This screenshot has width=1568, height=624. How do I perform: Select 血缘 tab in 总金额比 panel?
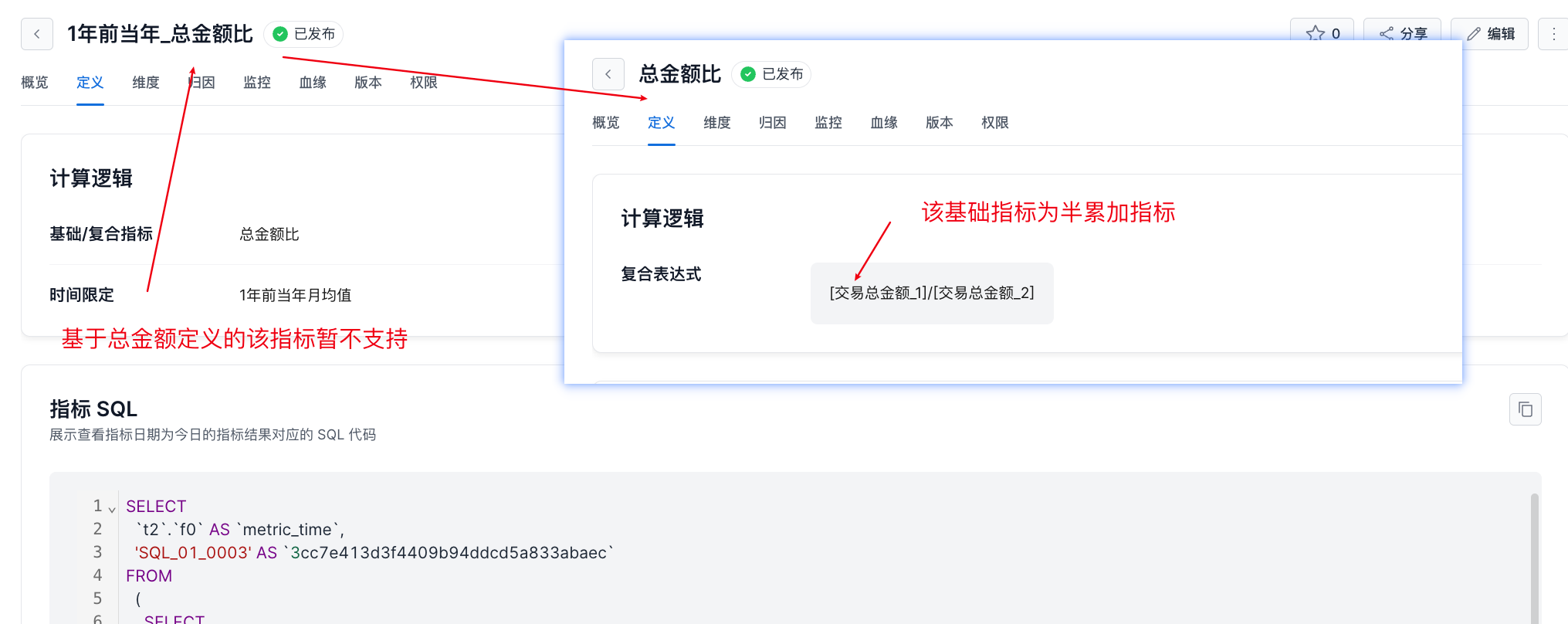tap(884, 123)
